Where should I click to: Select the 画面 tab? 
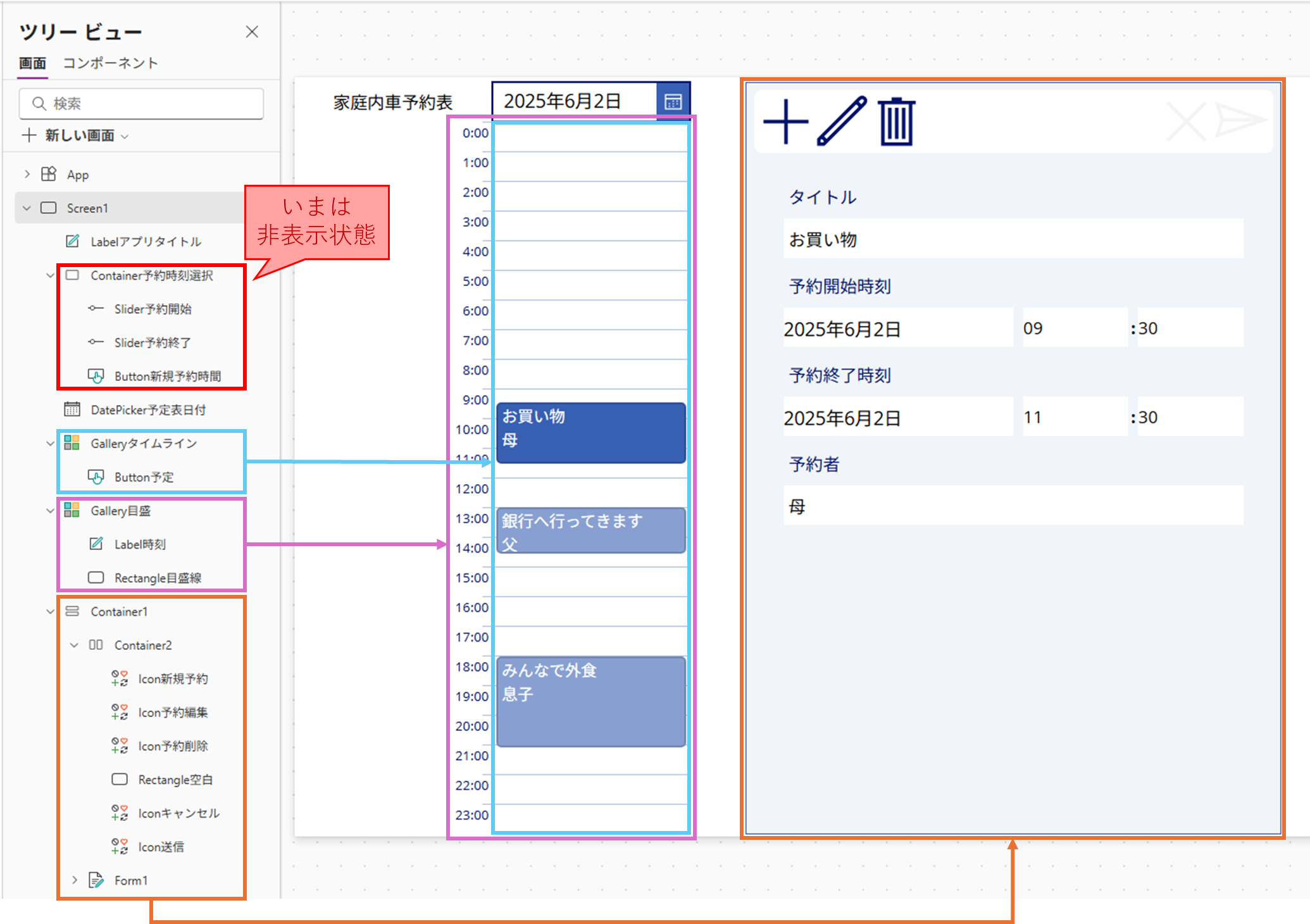(x=32, y=63)
